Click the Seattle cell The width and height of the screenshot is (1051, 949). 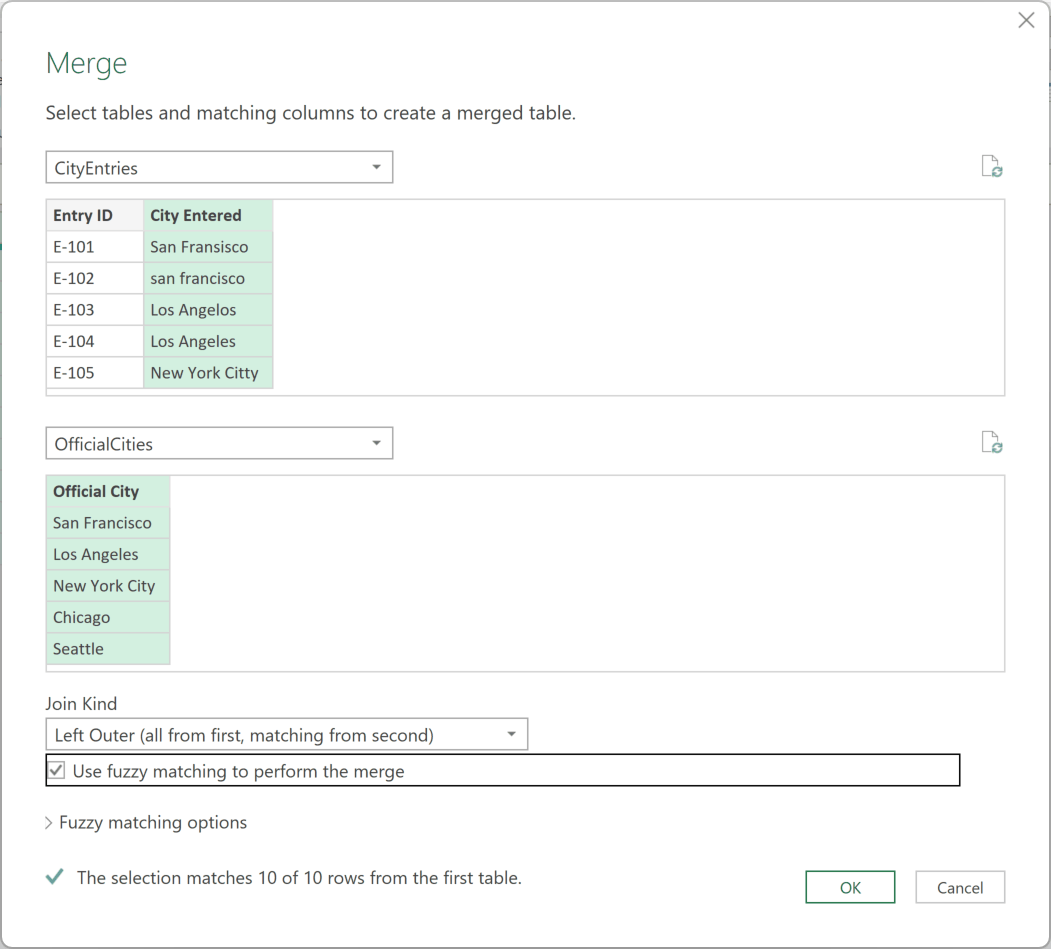coord(108,649)
